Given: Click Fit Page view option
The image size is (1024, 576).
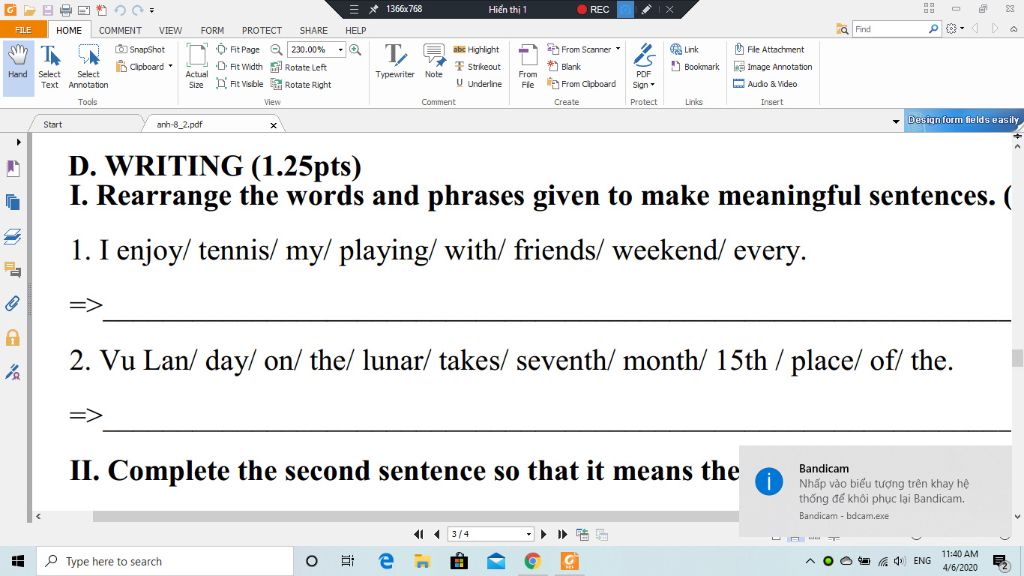Looking at the screenshot, I should [x=238, y=50].
